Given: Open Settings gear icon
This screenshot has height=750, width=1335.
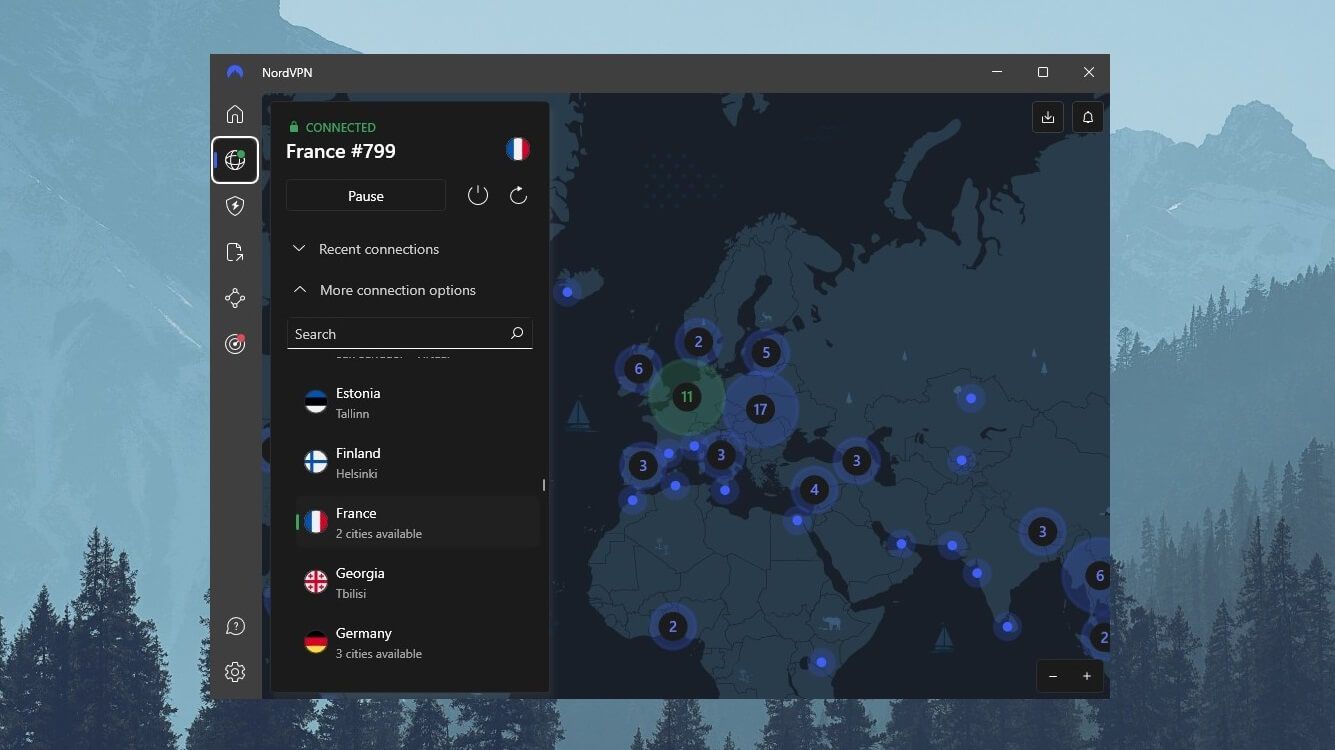Looking at the screenshot, I should (x=235, y=672).
